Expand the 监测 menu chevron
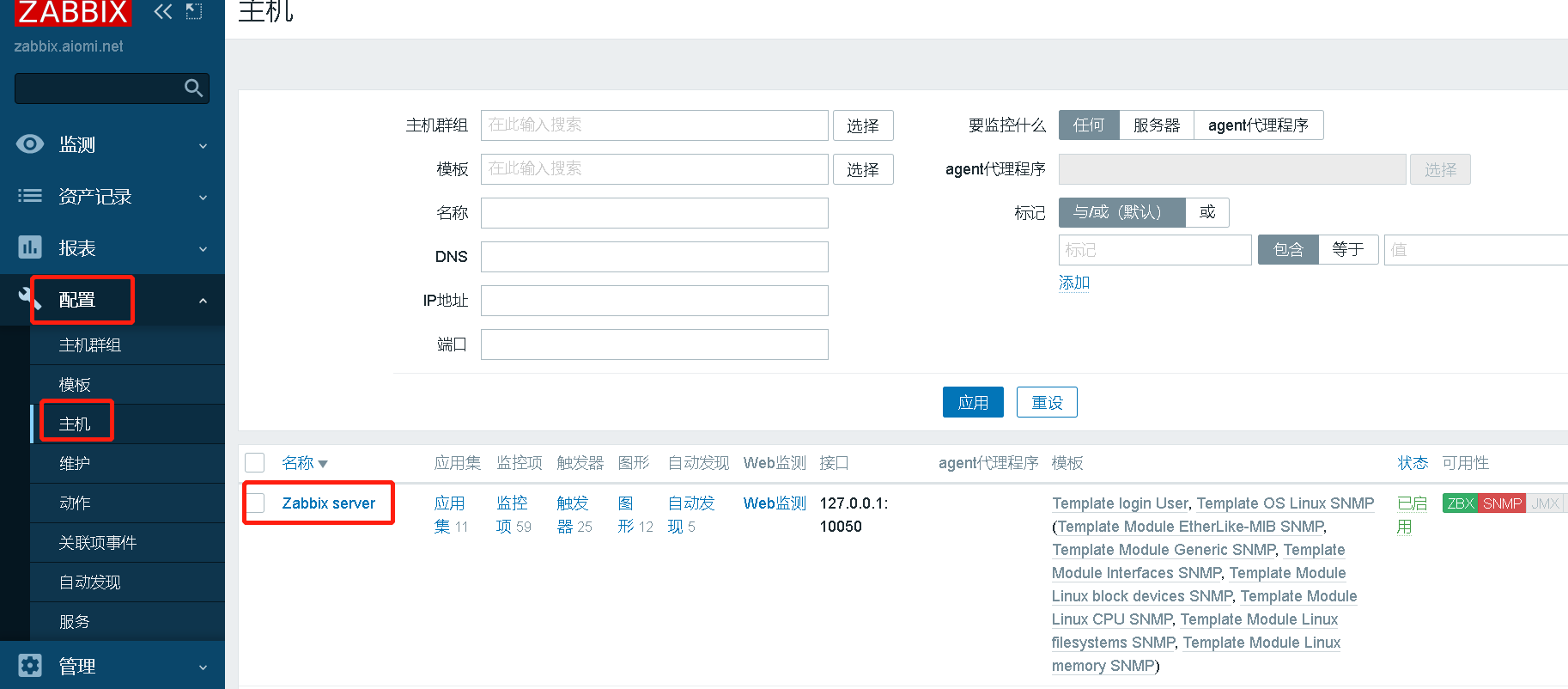Image resolution: width=1568 pixels, height=689 pixels. click(x=203, y=146)
